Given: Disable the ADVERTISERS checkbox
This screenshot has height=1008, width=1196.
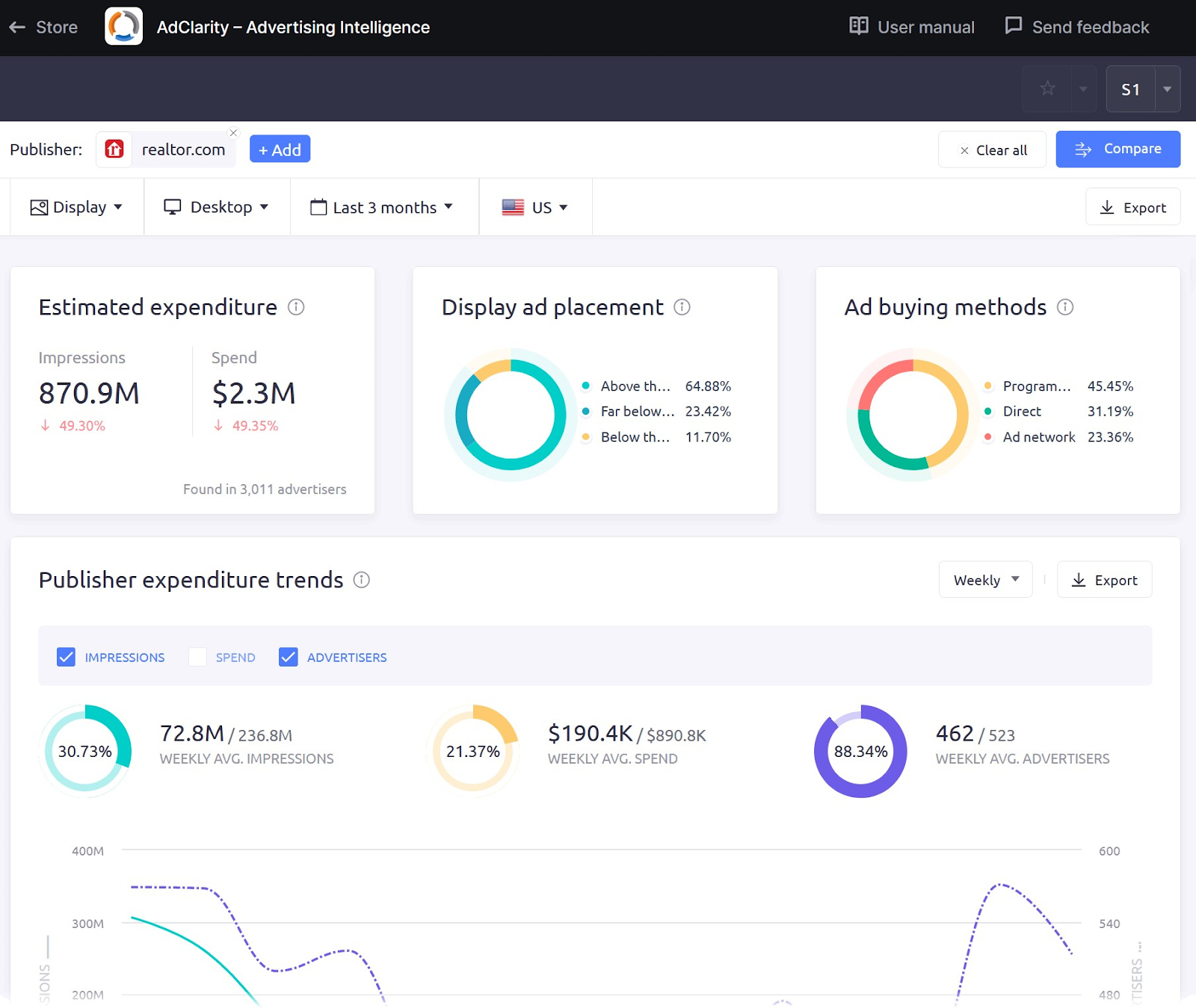Looking at the screenshot, I should [289, 657].
